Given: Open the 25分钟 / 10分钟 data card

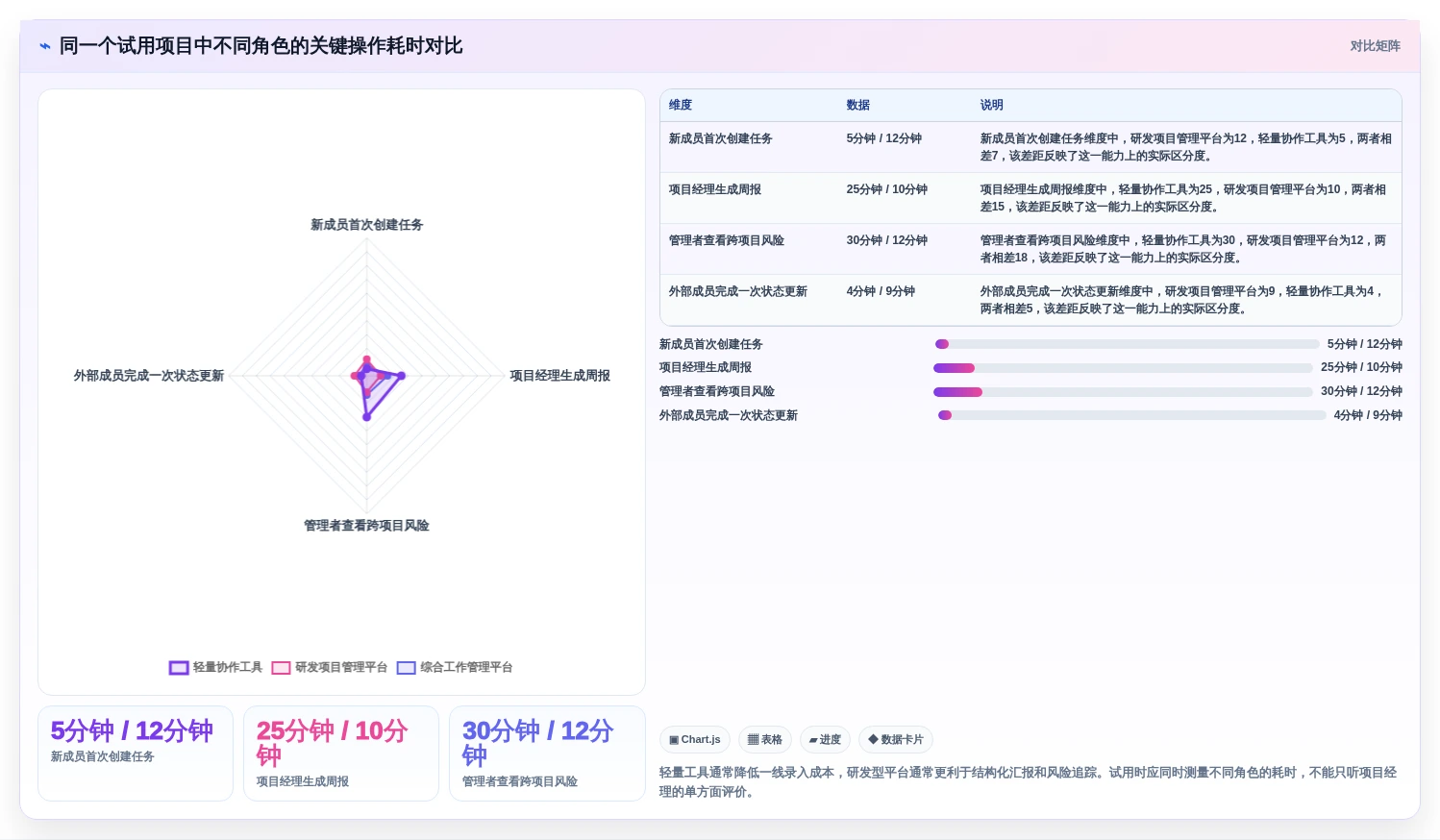Looking at the screenshot, I should (341, 754).
